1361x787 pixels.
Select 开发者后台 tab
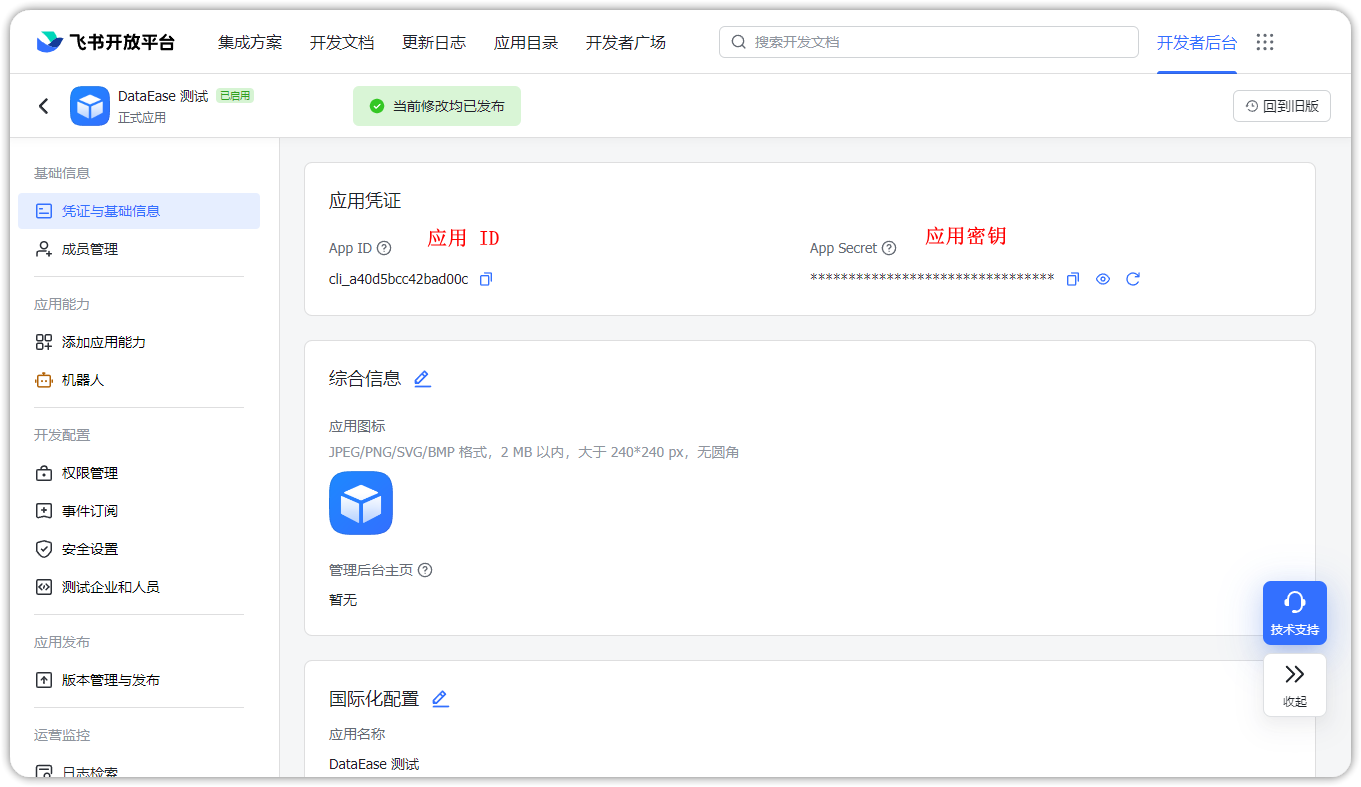click(1197, 42)
